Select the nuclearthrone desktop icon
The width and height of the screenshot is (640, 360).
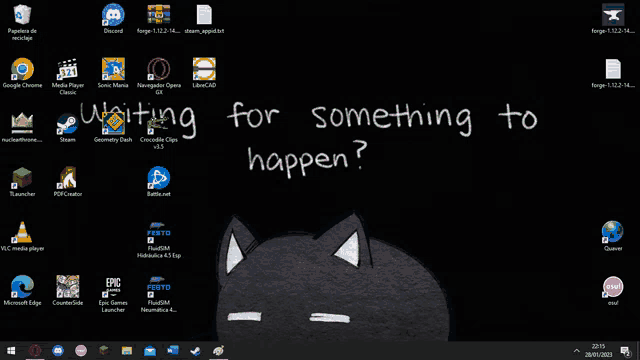coord(22,128)
